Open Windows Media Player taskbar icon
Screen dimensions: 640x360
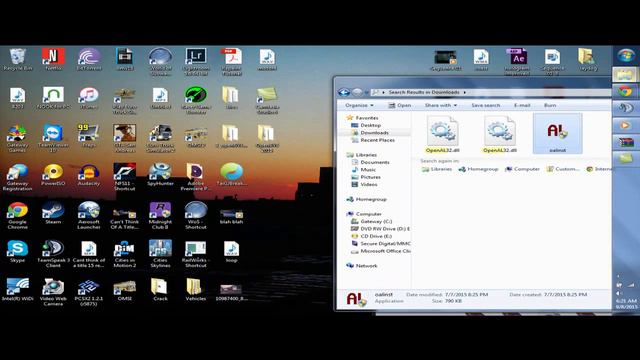click(626, 125)
